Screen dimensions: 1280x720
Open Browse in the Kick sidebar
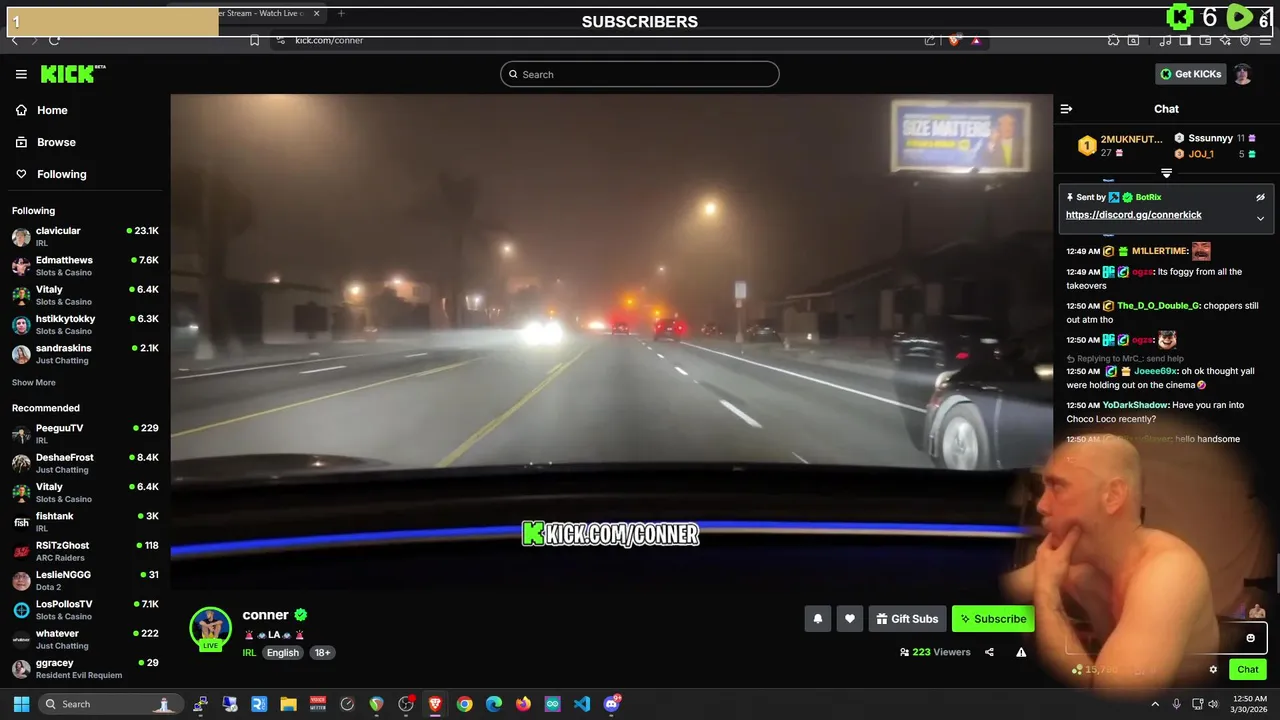[x=45, y=142]
